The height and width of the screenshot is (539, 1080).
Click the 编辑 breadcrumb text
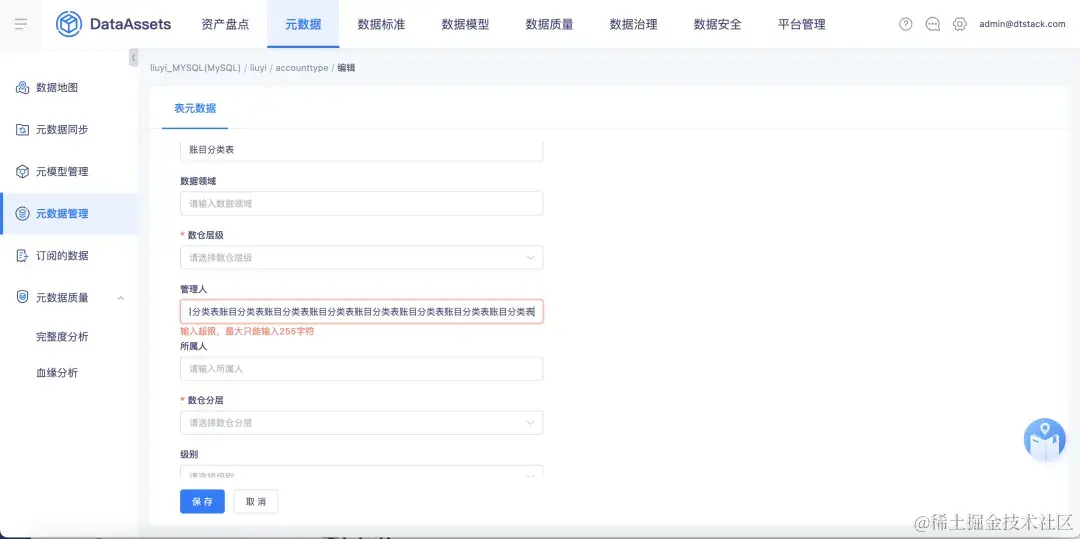pos(346,68)
